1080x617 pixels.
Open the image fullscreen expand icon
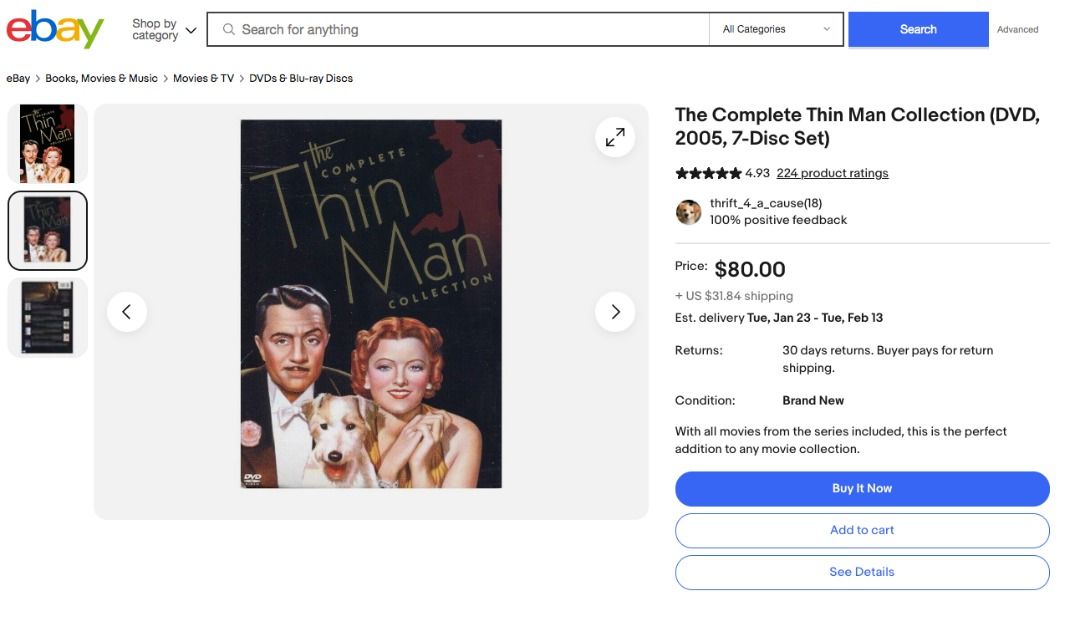coord(615,137)
